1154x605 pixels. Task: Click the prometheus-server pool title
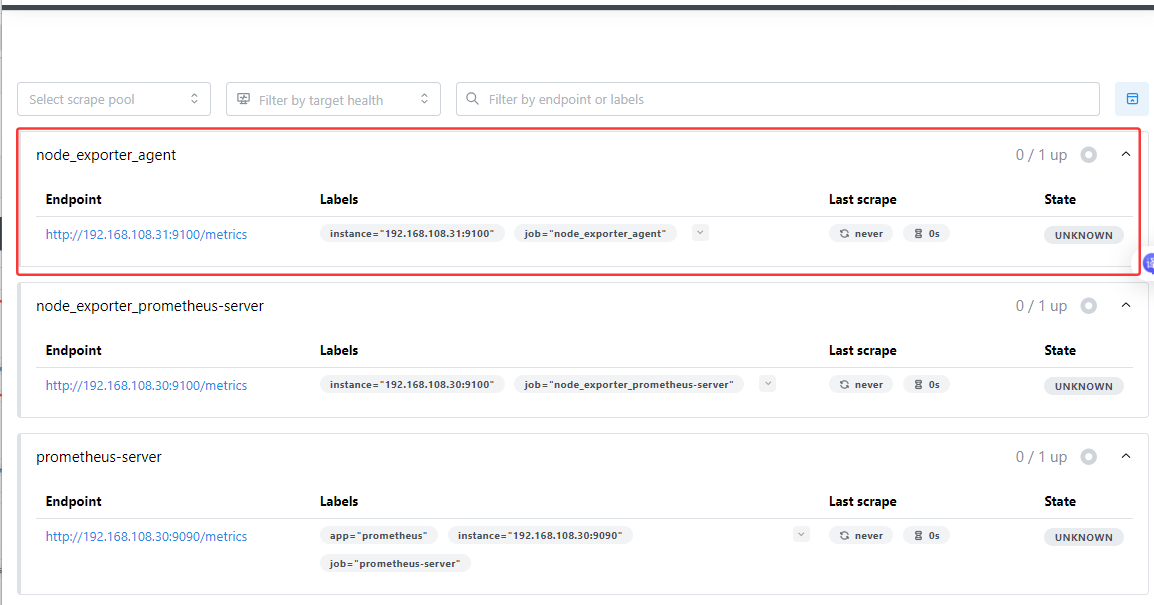click(x=99, y=457)
